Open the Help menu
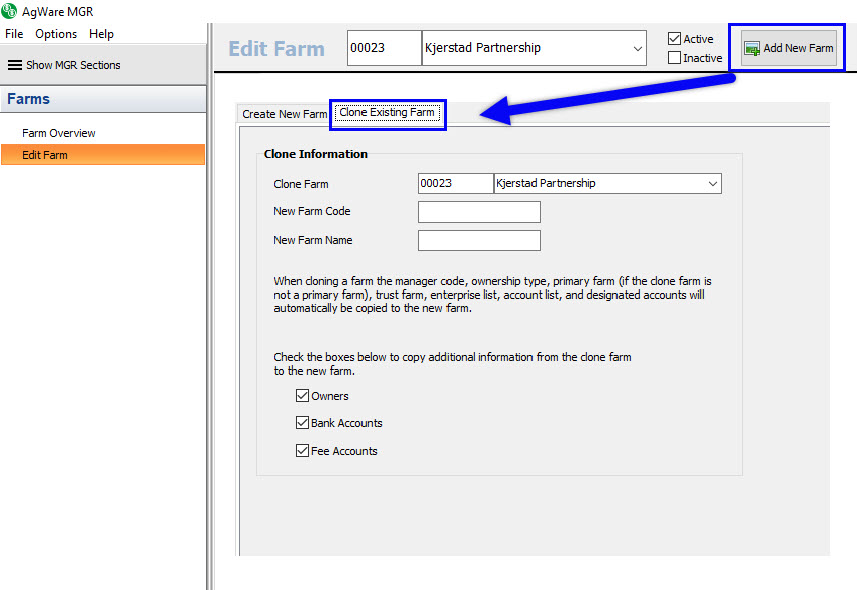The image size is (857, 590). pos(101,34)
